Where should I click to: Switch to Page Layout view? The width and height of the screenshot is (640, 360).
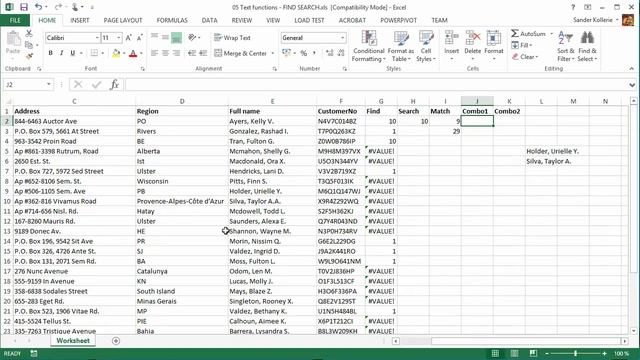pos(514,353)
